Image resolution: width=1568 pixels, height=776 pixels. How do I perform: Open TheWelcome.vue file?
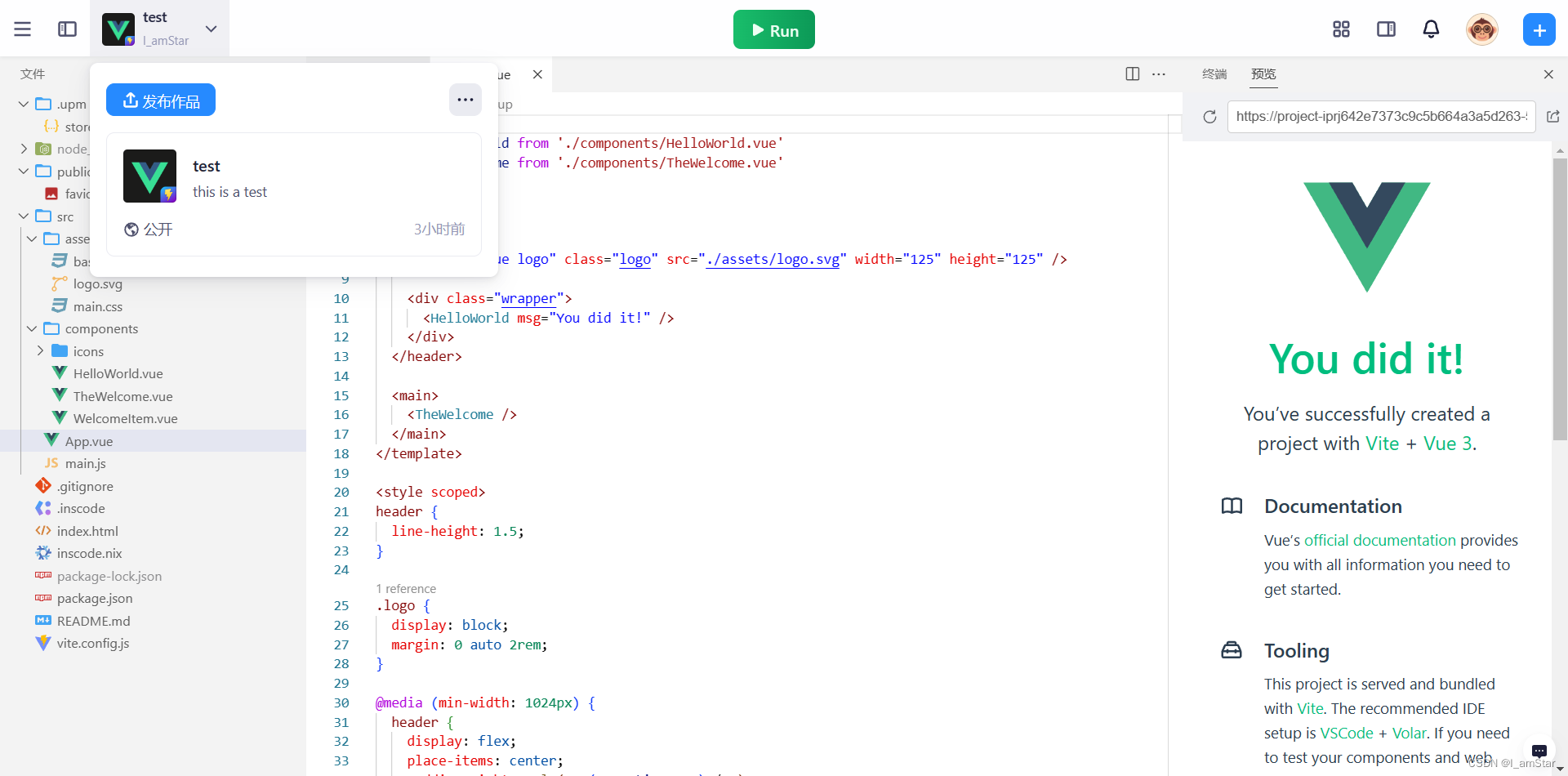click(x=122, y=396)
